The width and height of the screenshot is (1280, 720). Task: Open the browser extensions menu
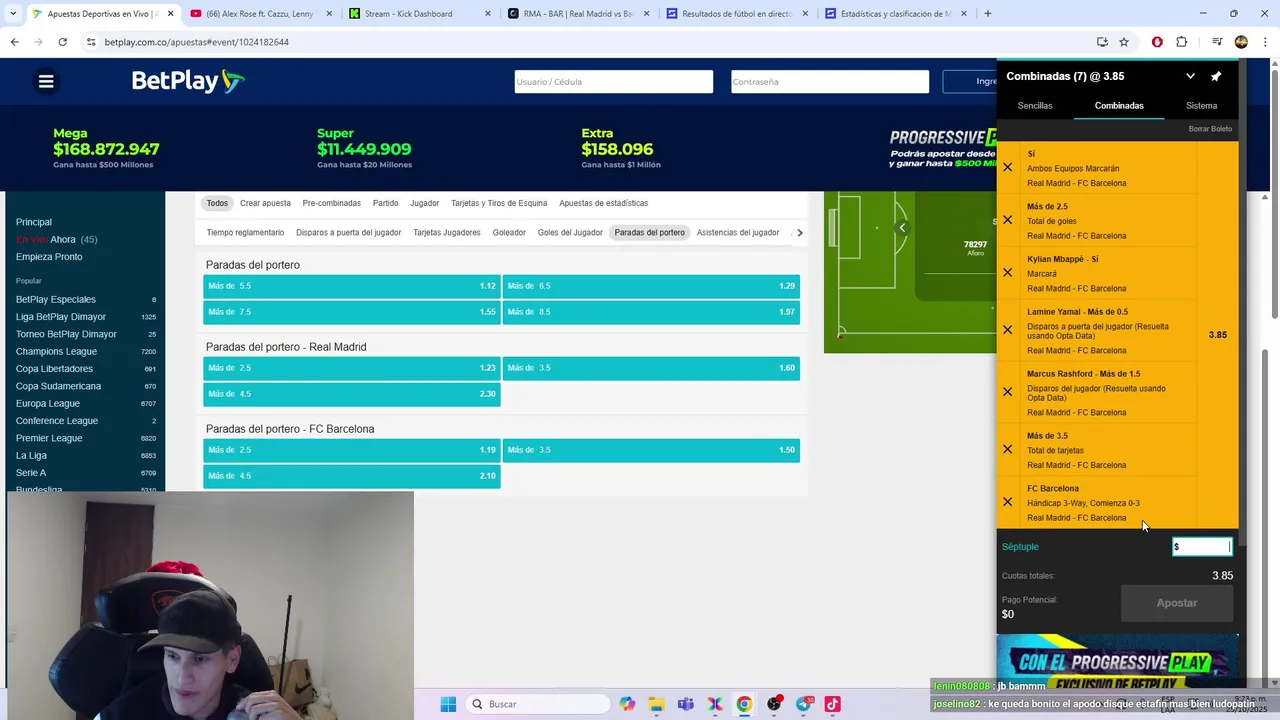pyautogui.click(x=1182, y=42)
